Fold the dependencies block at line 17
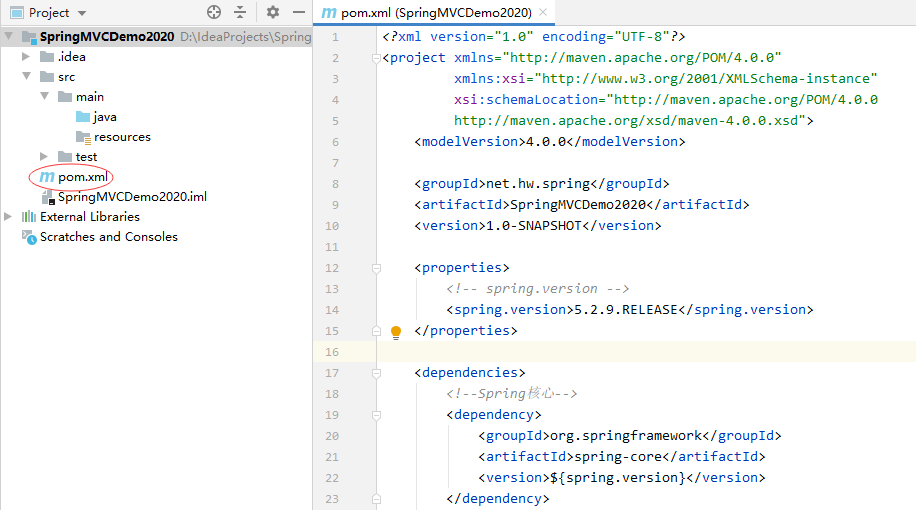This screenshot has height=510, width=916. click(376, 373)
